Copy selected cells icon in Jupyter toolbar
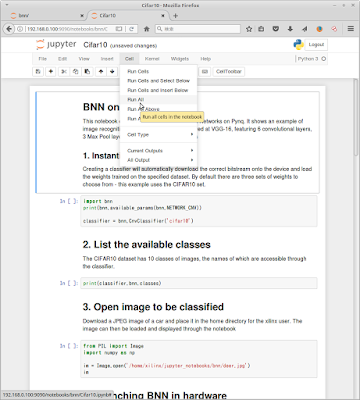 (76, 72)
